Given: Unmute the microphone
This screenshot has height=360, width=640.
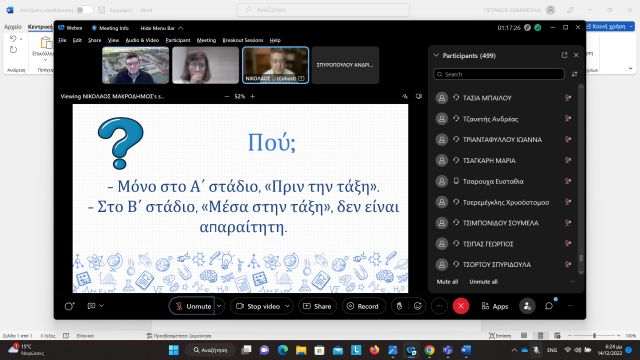Looking at the screenshot, I should [x=193, y=306].
